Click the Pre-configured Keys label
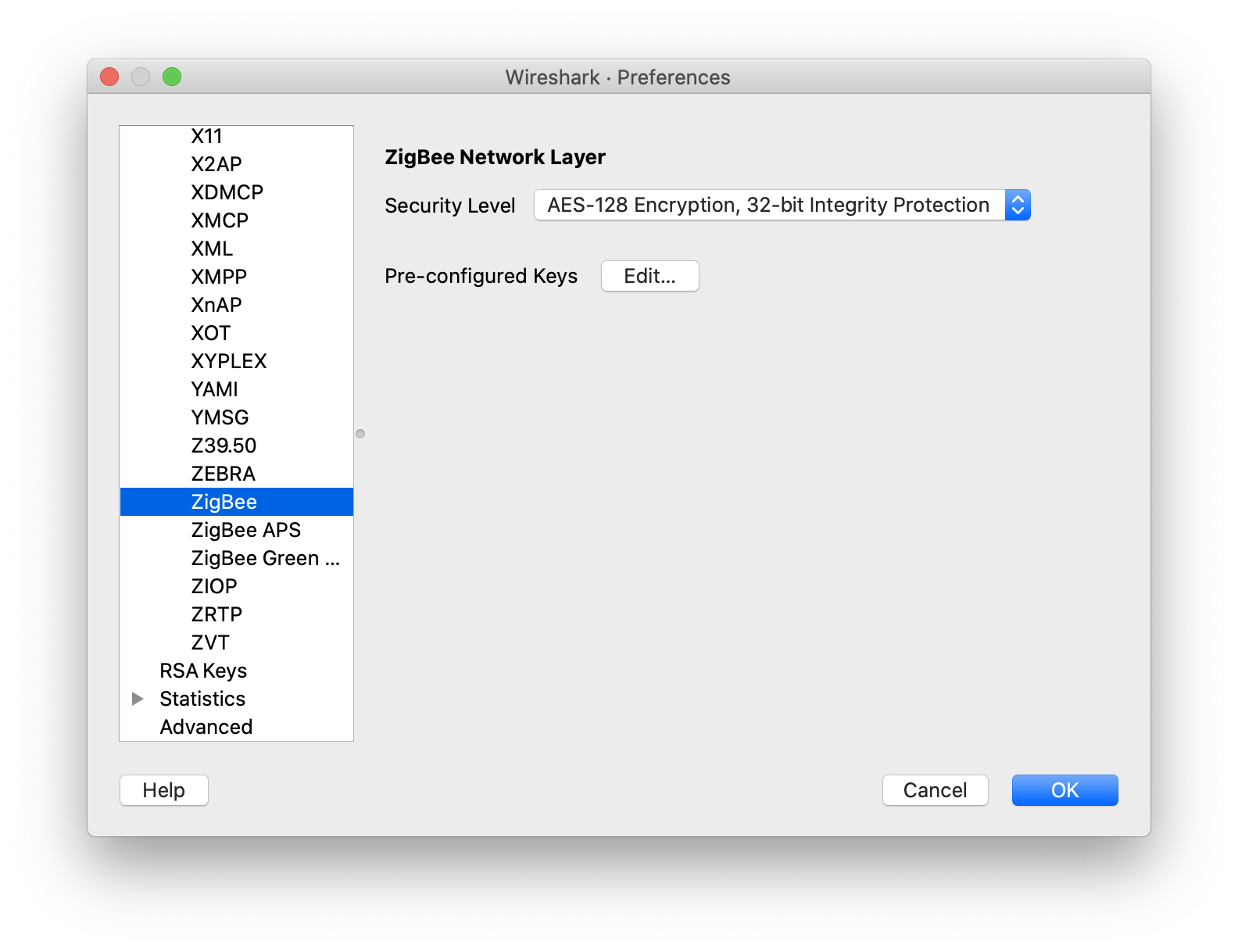Image resolution: width=1238 pixels, height=952 pixels. point(481,276)
